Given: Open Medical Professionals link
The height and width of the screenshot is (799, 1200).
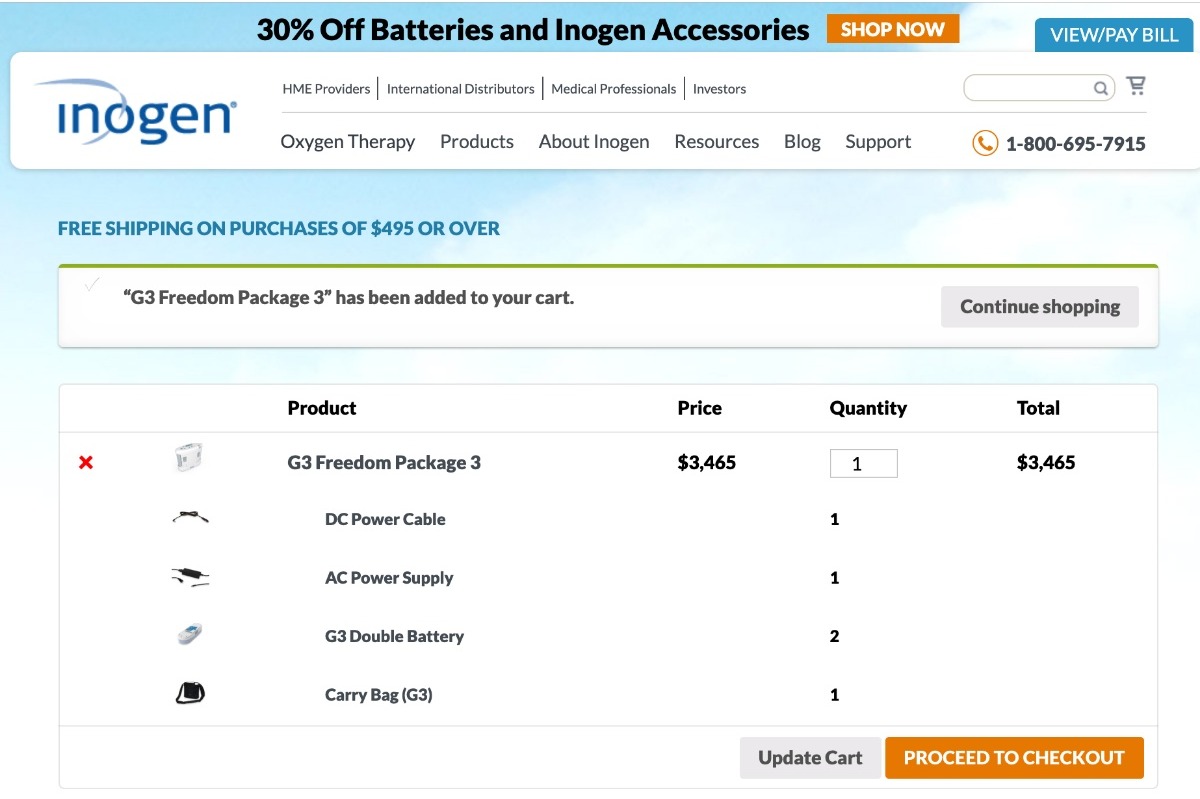Looking at the screenshot, I should pyautogui.click(x=614, y=89).
